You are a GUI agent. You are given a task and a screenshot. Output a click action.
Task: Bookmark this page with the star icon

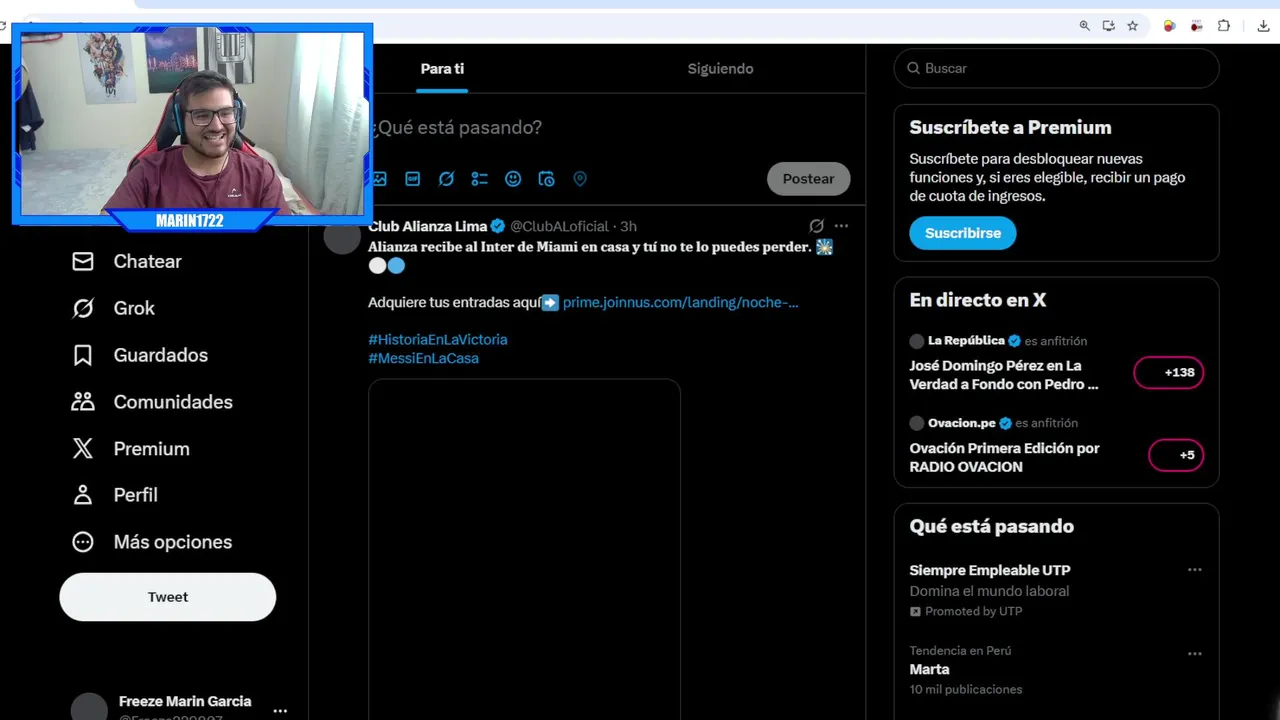click(1132, 26)
